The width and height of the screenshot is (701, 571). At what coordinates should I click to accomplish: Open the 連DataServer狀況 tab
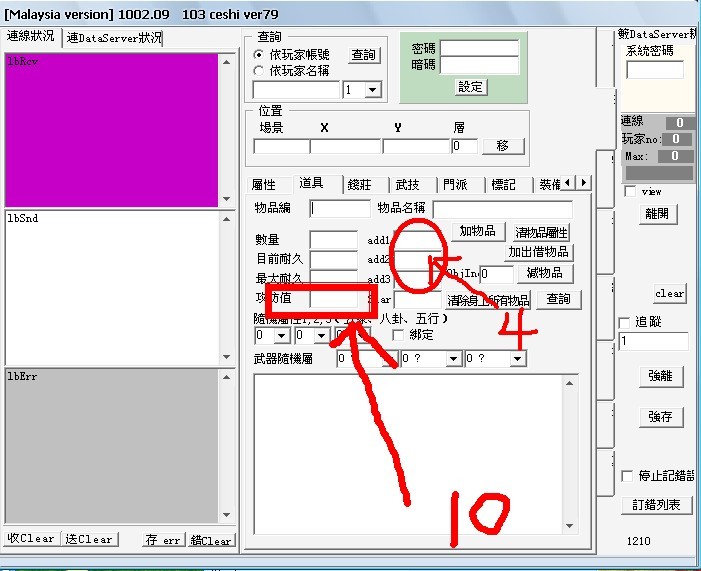click(113, 38)
